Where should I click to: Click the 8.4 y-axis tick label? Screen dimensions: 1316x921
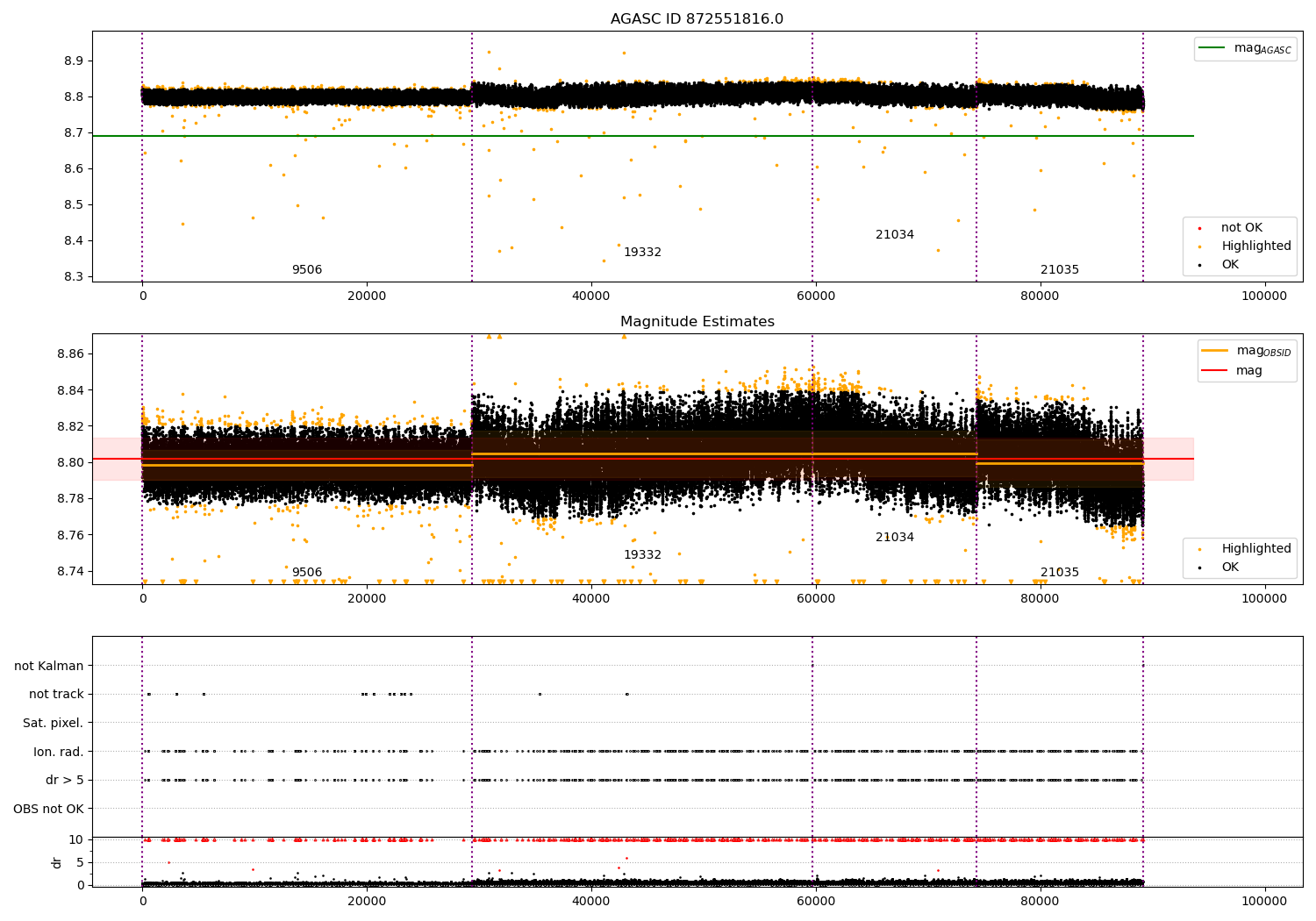[x=74, y=241]
